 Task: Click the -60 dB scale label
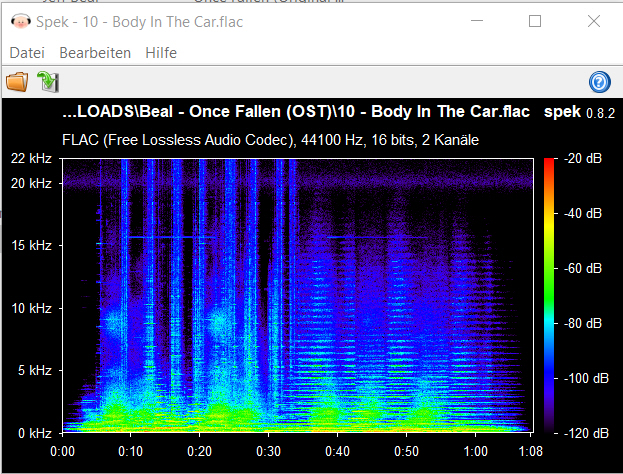click(583, 268)
